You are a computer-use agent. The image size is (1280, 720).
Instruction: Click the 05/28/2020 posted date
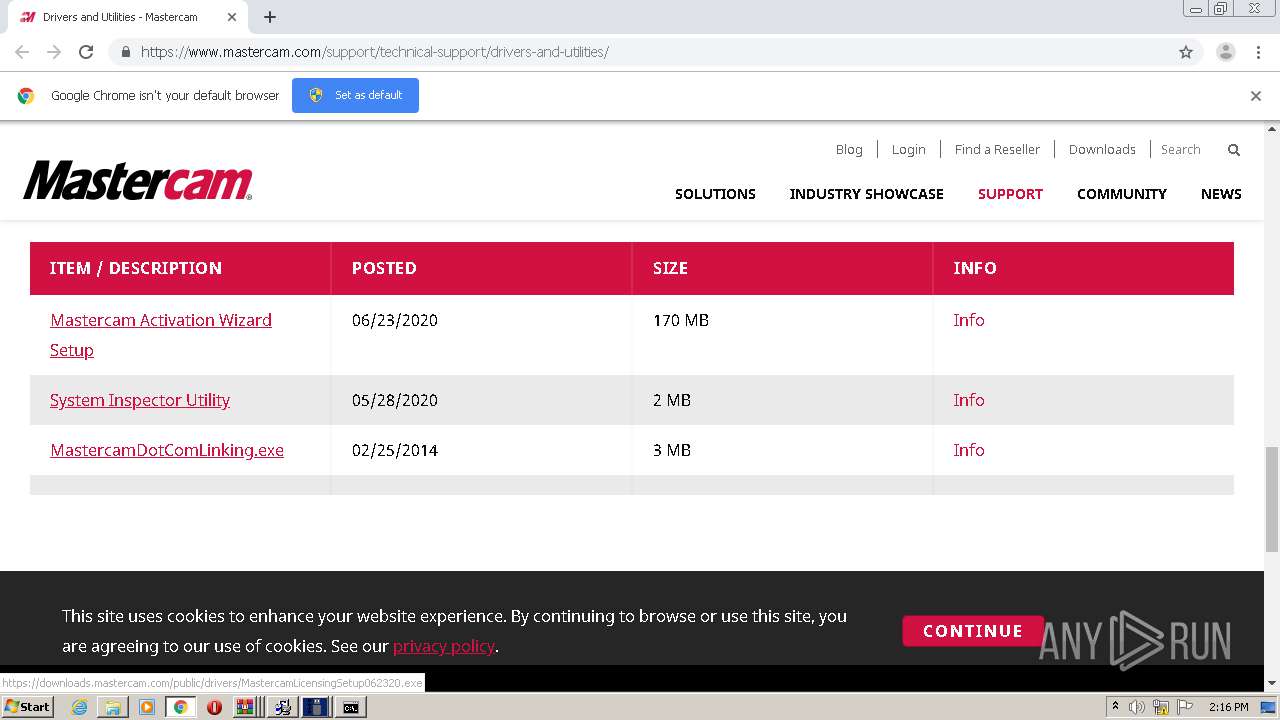[x=395, y=400]
